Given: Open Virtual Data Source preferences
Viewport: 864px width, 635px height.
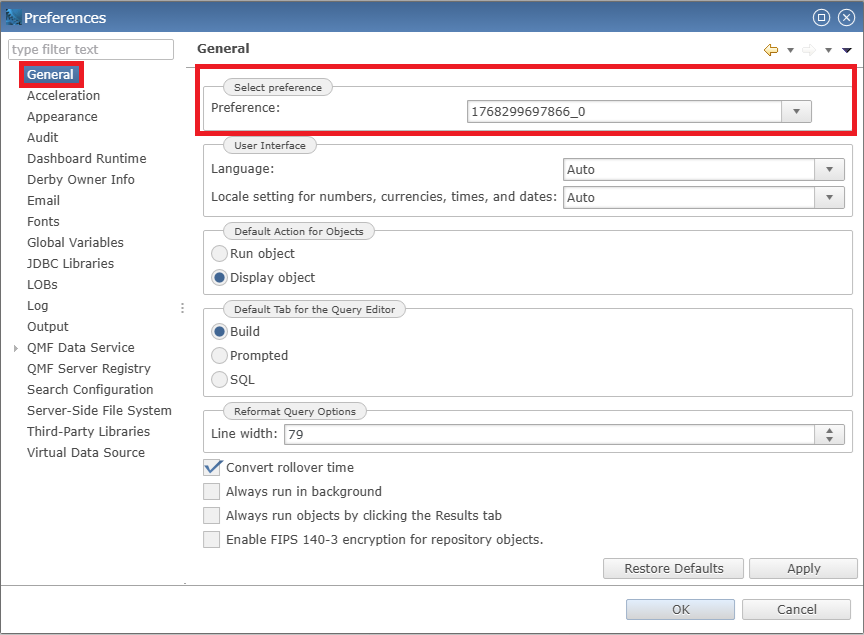Looking at the screenshot, I should tap(86, 453).
